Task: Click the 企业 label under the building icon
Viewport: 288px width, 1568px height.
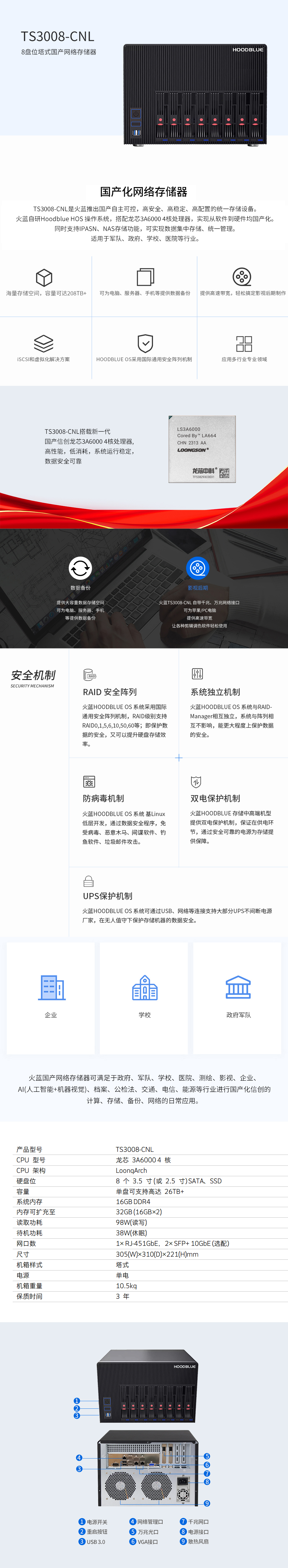Action: pos(51,1015)
